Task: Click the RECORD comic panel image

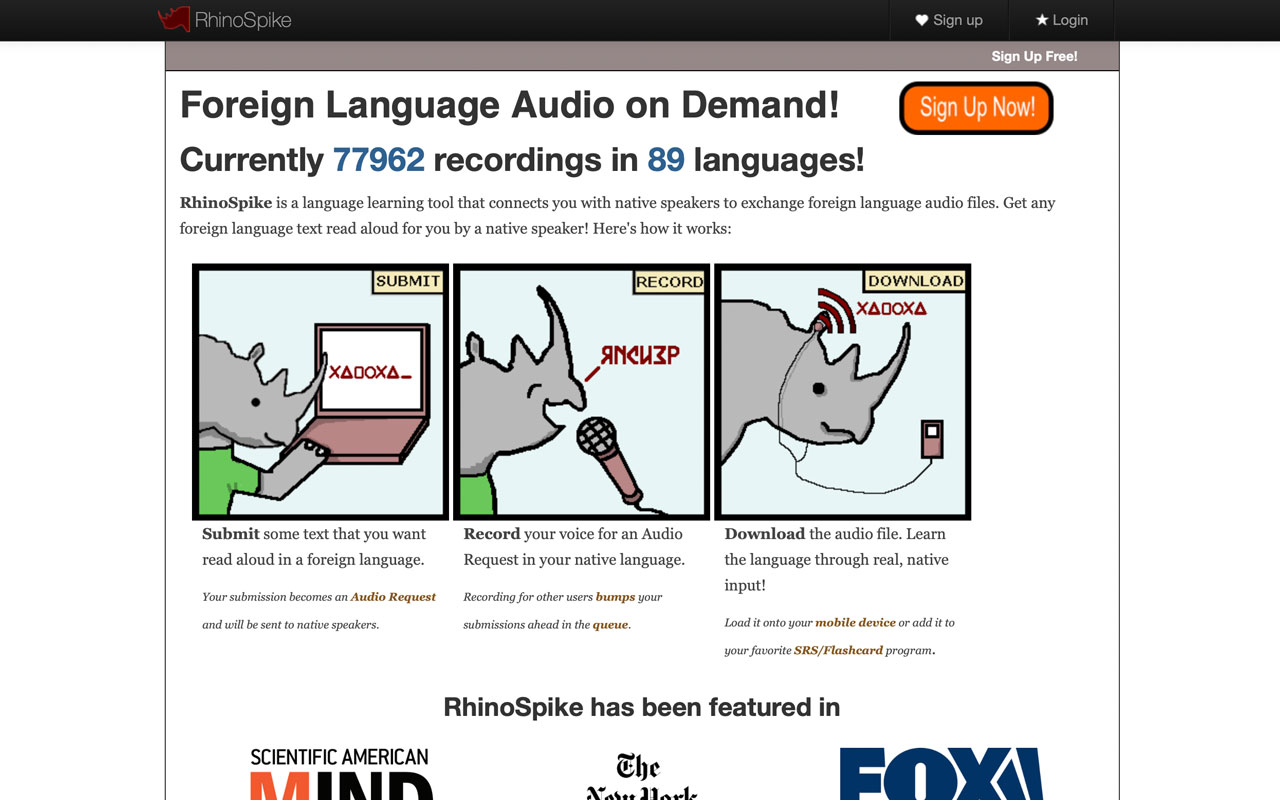Action: pos(581,391)
